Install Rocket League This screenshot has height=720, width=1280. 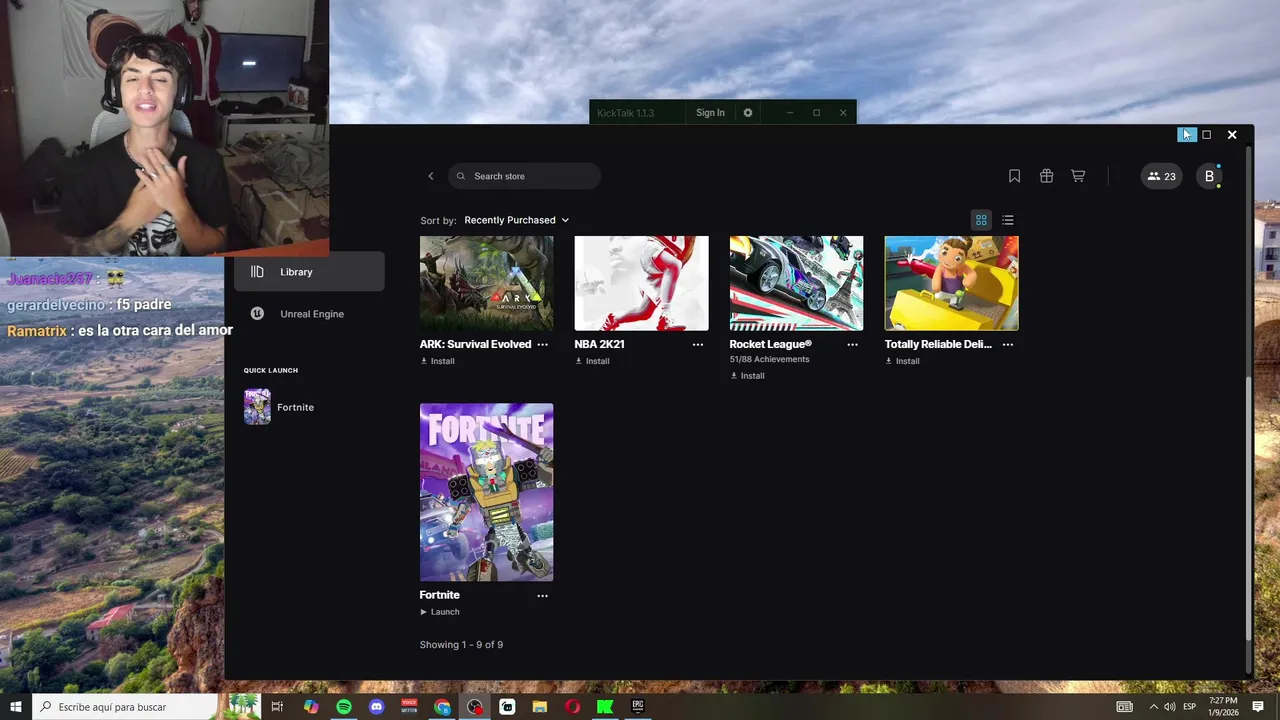click(x=747, y=376)
